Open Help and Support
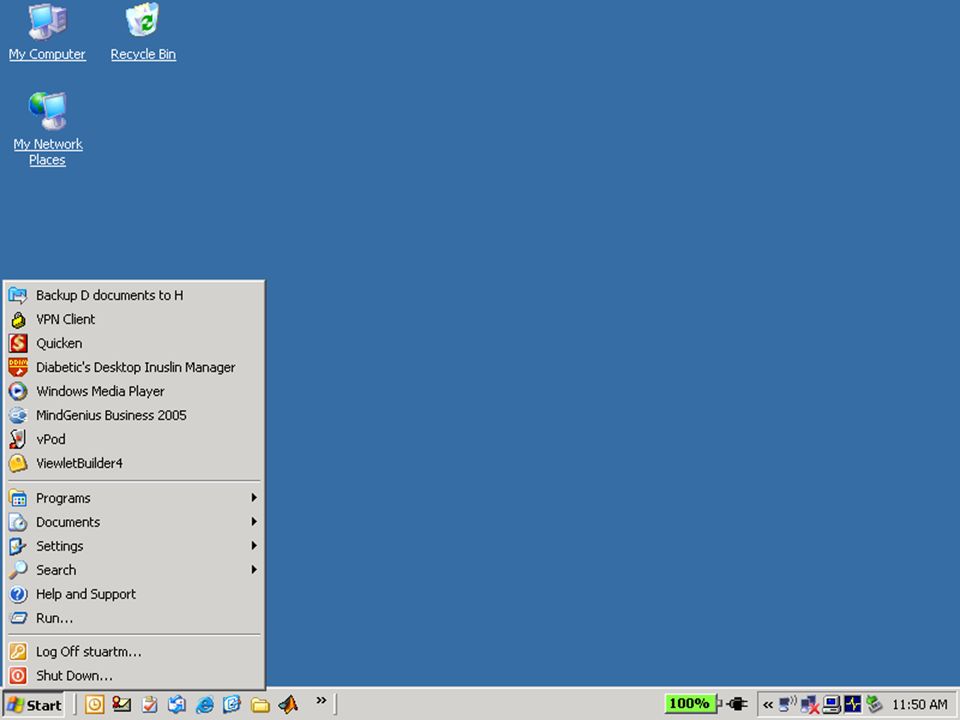 tap(134, 594)
